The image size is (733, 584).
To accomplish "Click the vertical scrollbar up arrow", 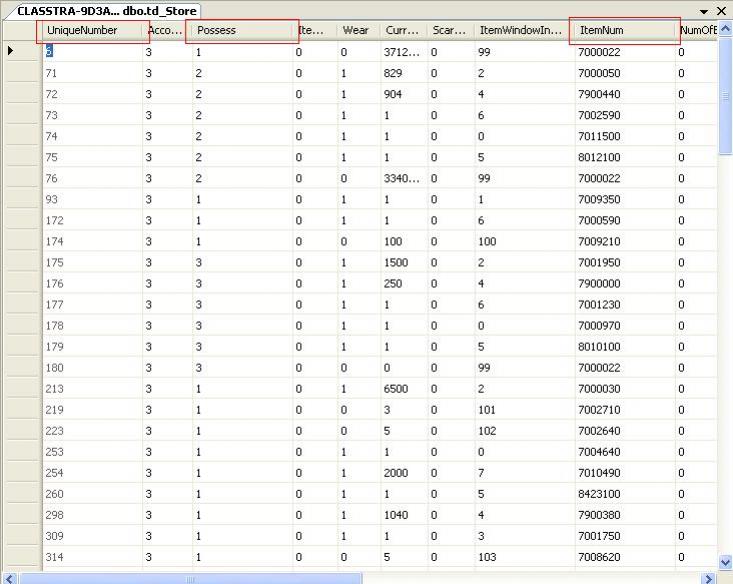I will (725, 30).
